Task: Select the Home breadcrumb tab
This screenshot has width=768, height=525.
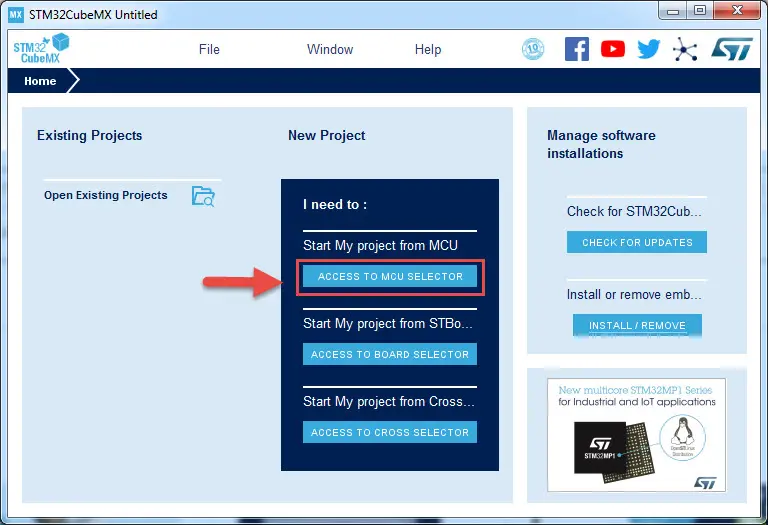Action: (40, 81)
